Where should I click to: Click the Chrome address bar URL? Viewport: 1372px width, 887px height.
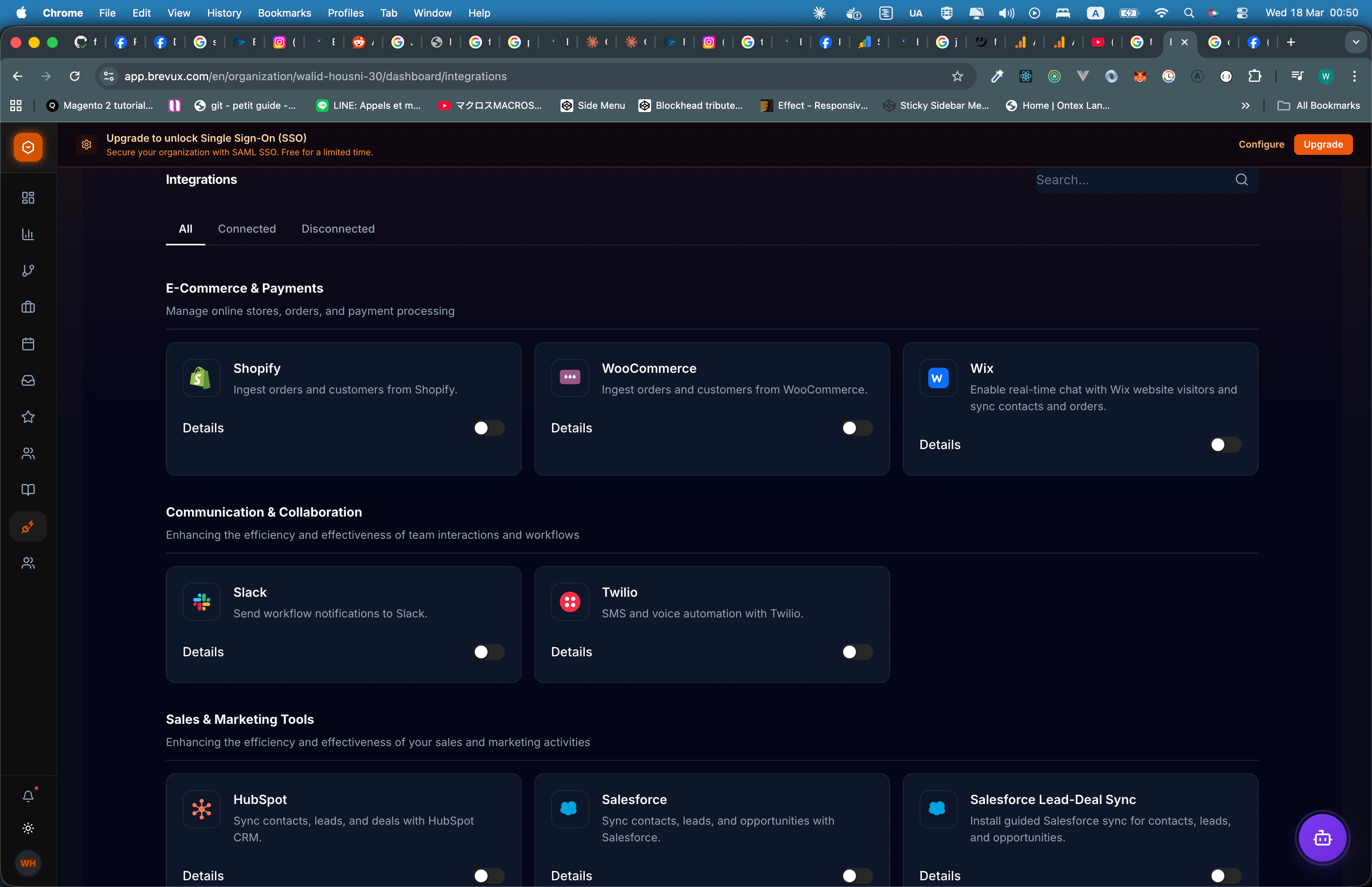[x=316, y=76]
